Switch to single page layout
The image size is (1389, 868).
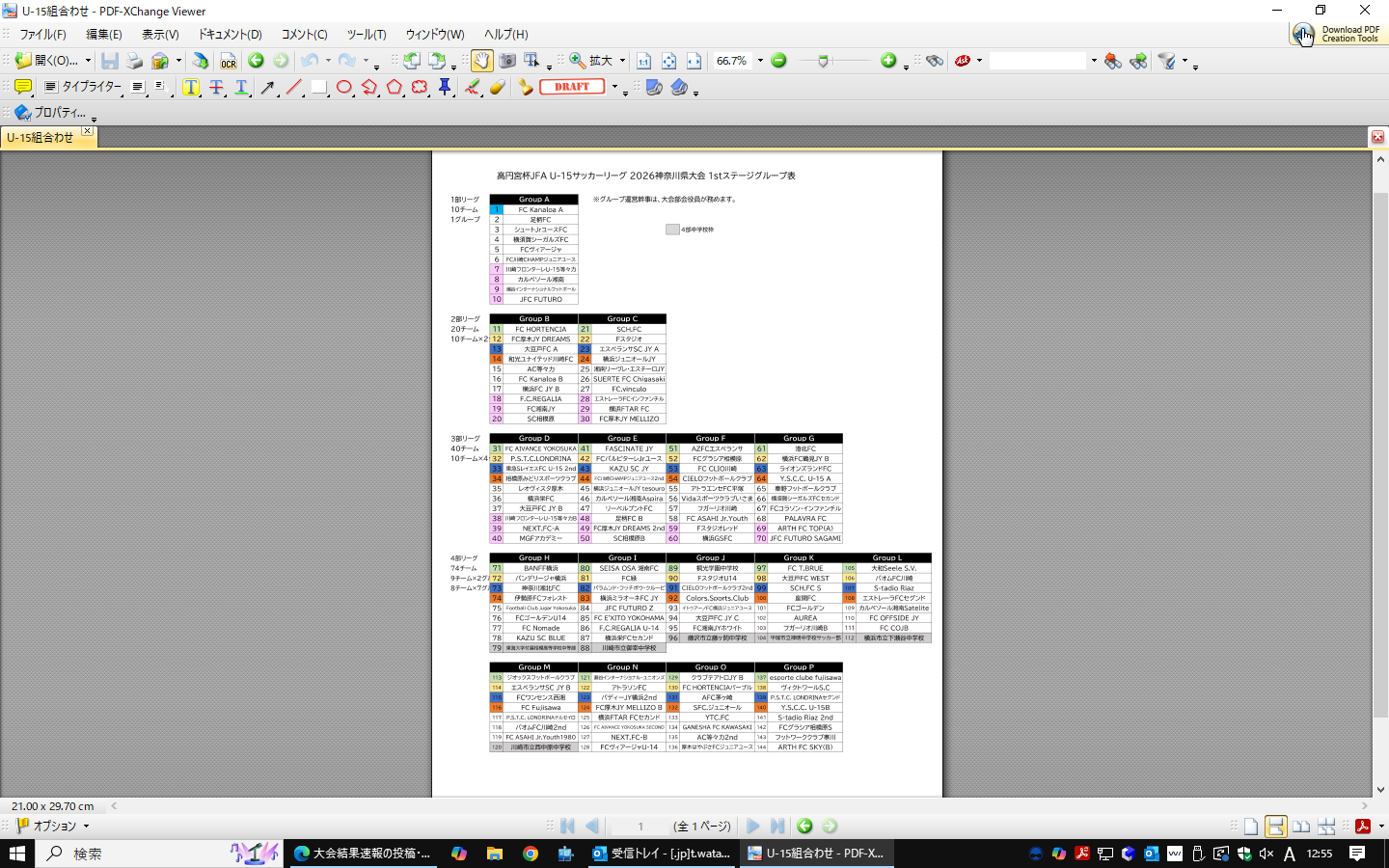pyautogui.click(x=1251, y=827)
